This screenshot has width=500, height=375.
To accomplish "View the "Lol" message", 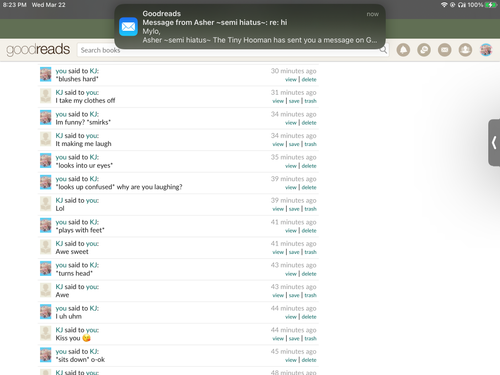I will pyautogui.click(x=278, y=209).
